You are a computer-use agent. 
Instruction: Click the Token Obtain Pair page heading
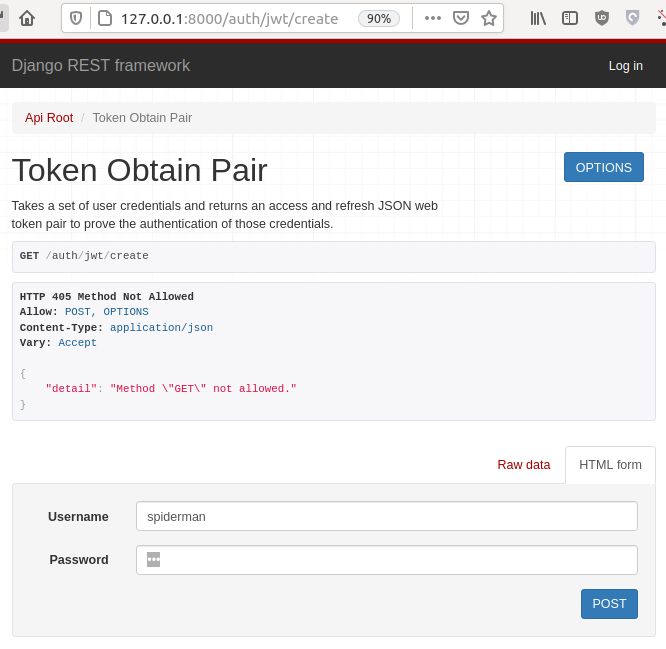point(139,170)
